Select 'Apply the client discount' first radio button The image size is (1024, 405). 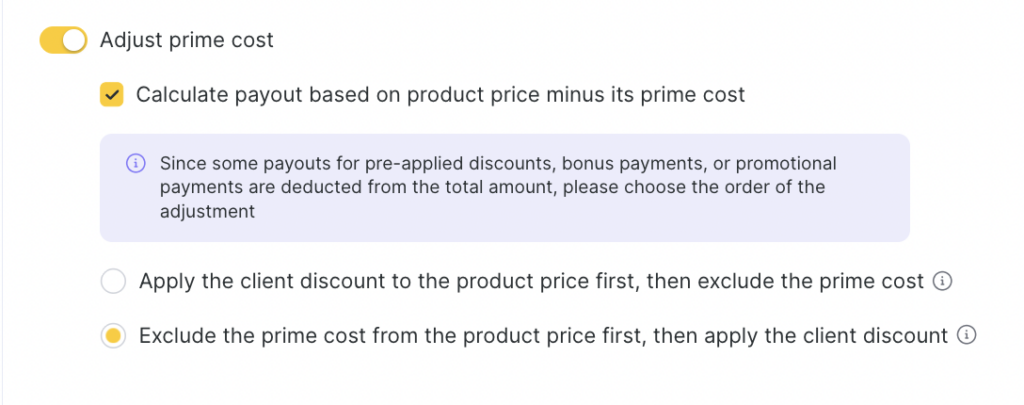point(113,282)
